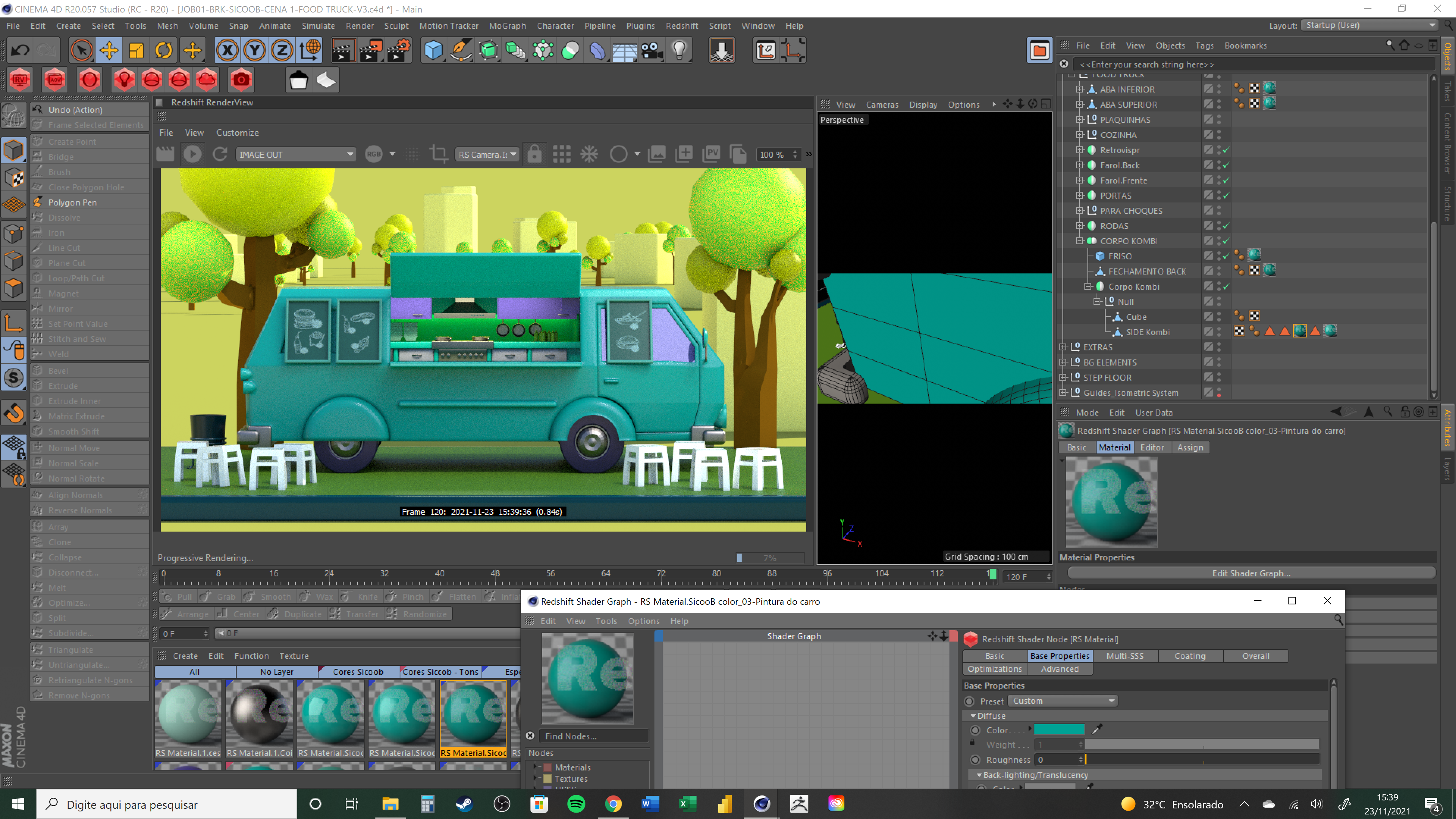Toggle the Preset radio button

coord(970,701)
